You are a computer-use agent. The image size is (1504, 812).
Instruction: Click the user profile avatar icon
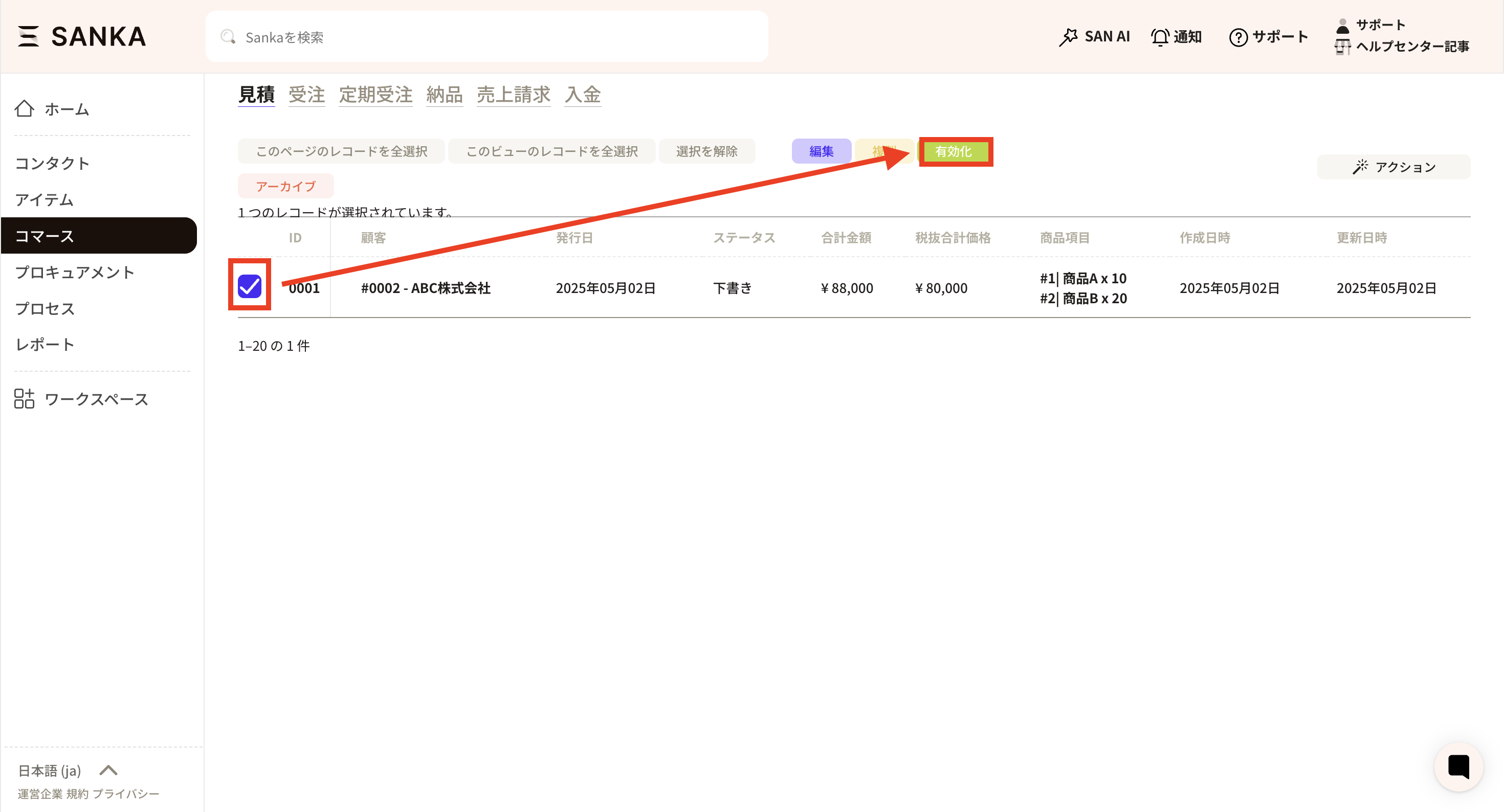point(1342,26)
